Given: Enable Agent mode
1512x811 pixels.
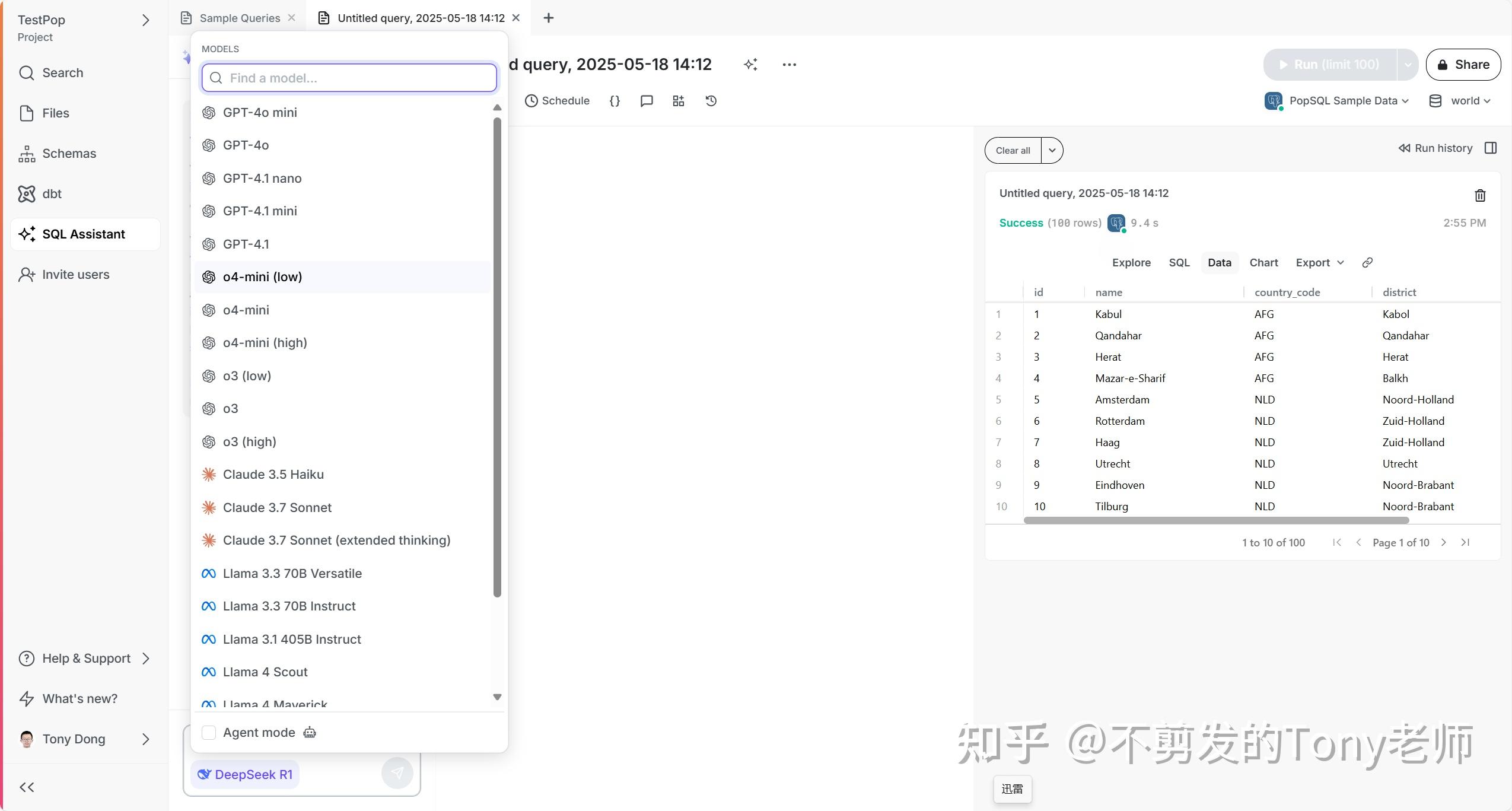Looking at the screenshot, I should click(x=208, y=732).
